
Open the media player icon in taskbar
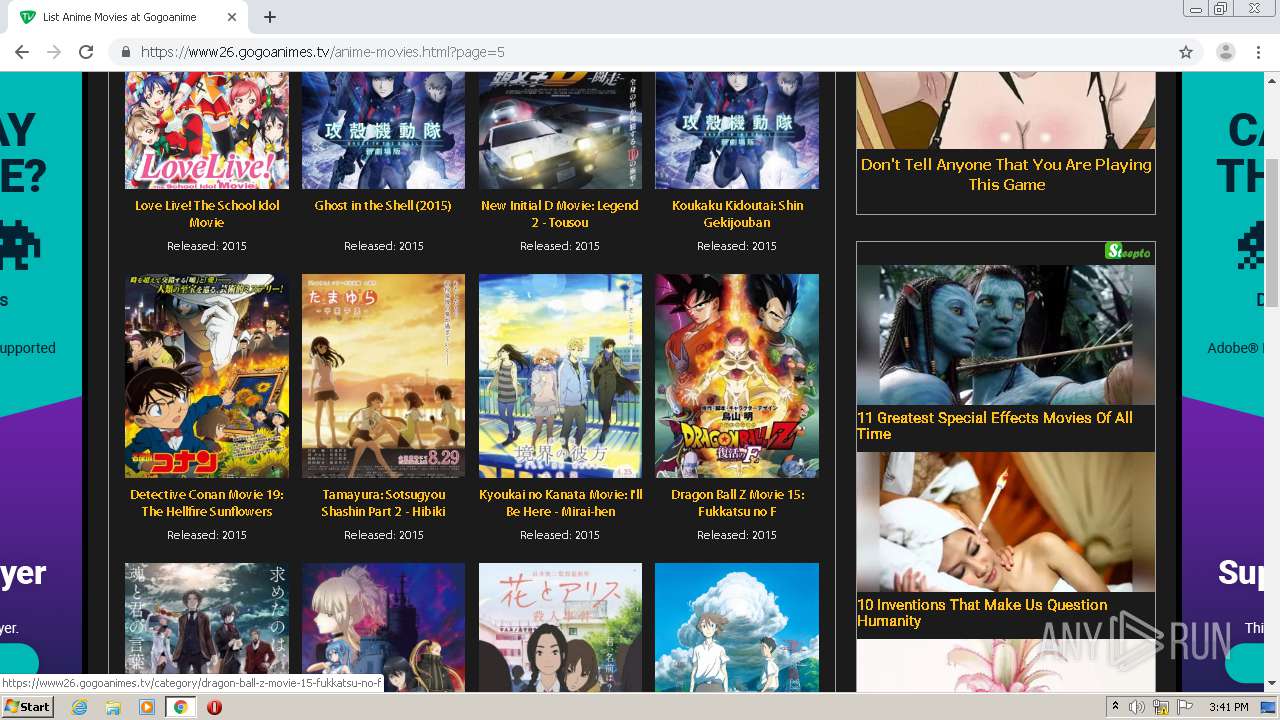click(x=147, y=707)
